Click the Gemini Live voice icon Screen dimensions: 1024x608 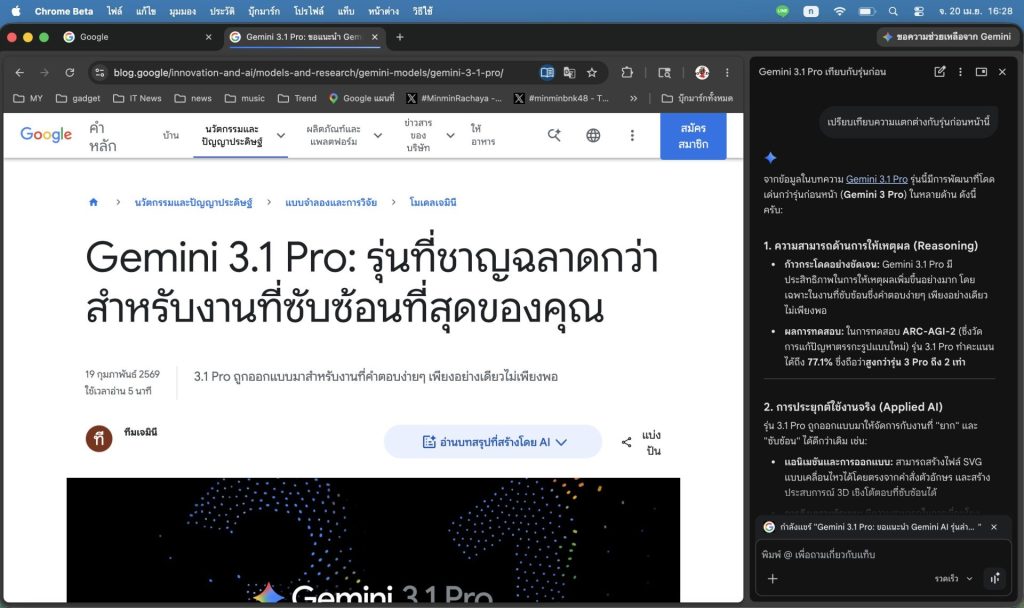(994, 578)
